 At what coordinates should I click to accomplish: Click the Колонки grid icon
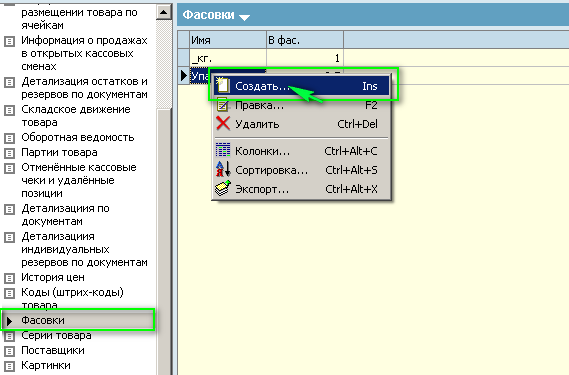[223, 150]
